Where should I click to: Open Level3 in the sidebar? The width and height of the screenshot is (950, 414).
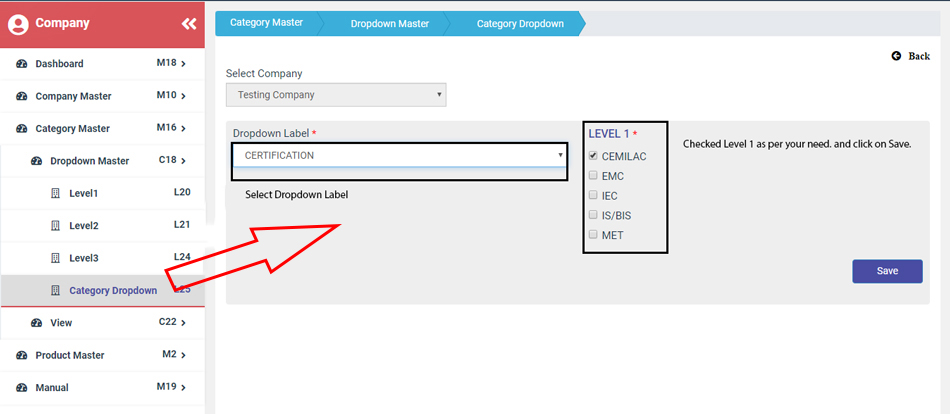pyautogui.click(x=84, y=258)
